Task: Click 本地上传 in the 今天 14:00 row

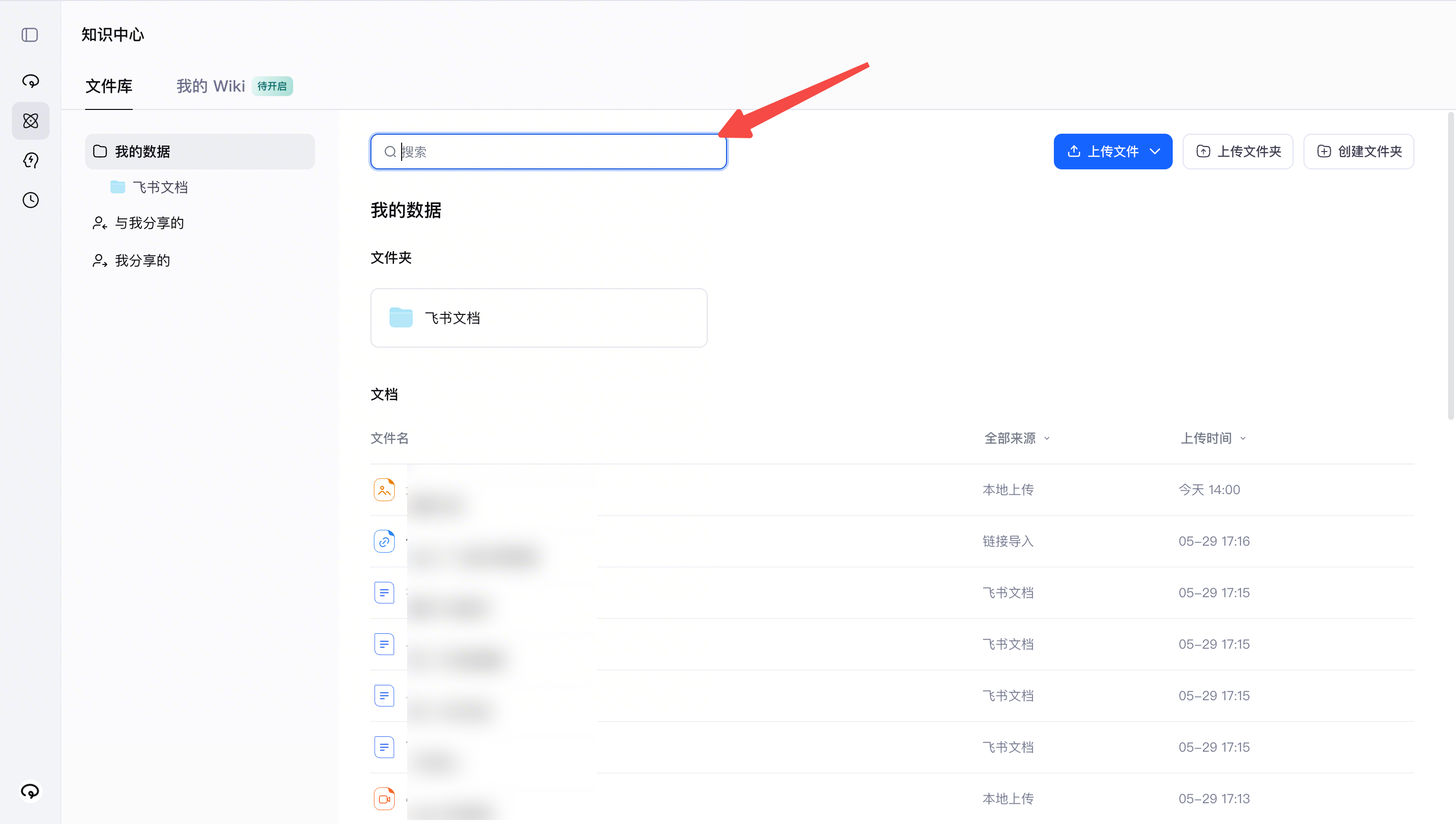Action: click(x=1008, y=490)
